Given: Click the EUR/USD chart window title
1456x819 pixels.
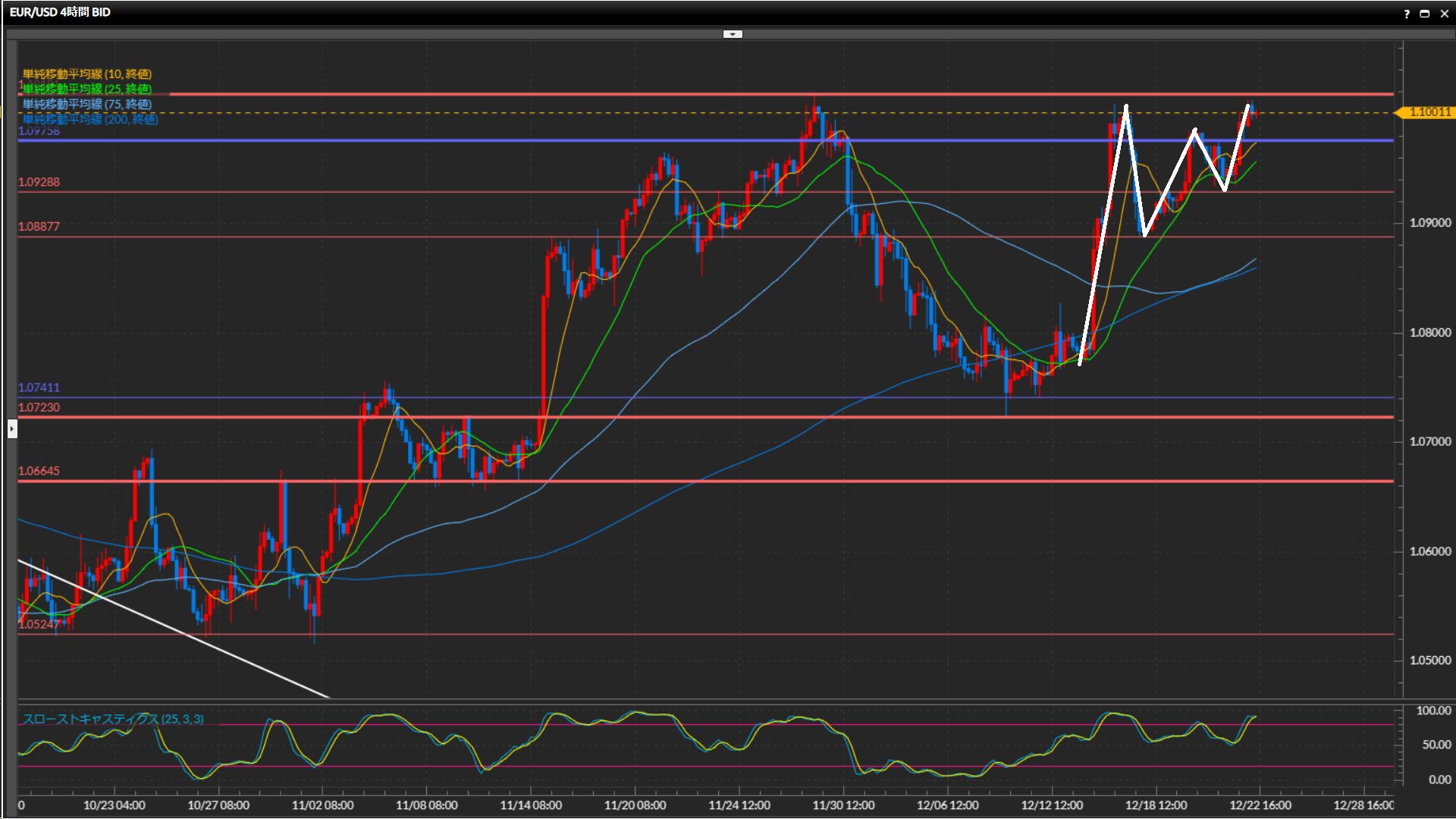Looking at the screenshot, I should 60,12.
